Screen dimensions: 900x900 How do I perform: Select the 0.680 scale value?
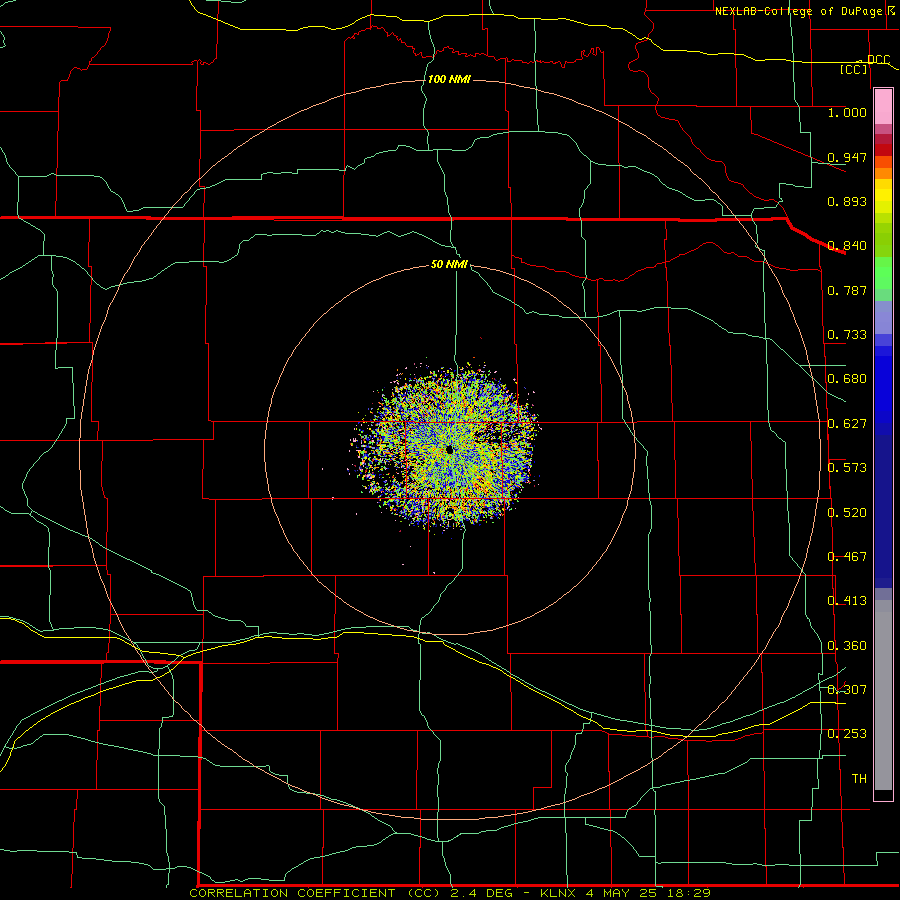coord(847,379)
